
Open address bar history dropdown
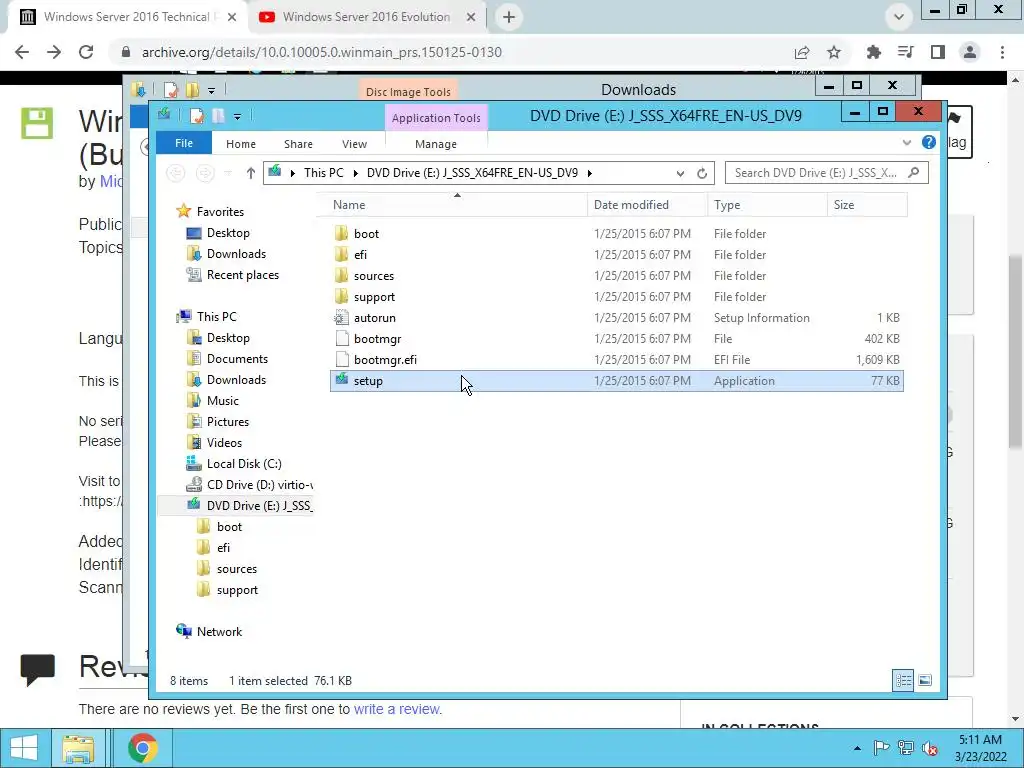coord(680,173)
